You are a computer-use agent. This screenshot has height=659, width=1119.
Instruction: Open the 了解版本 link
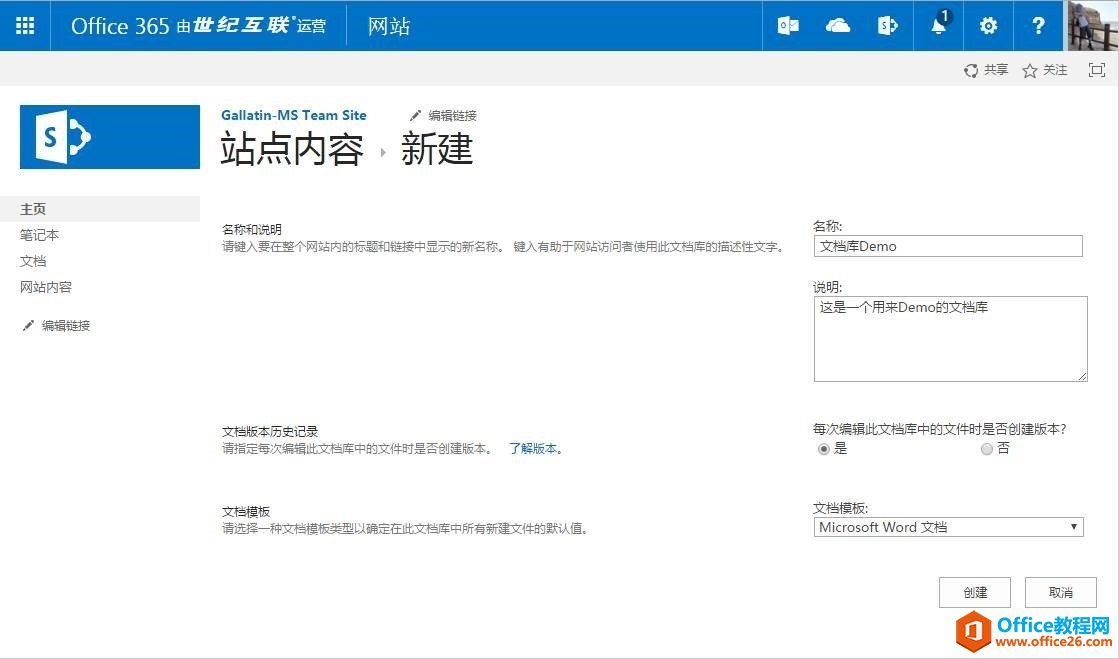click(534, 449)
